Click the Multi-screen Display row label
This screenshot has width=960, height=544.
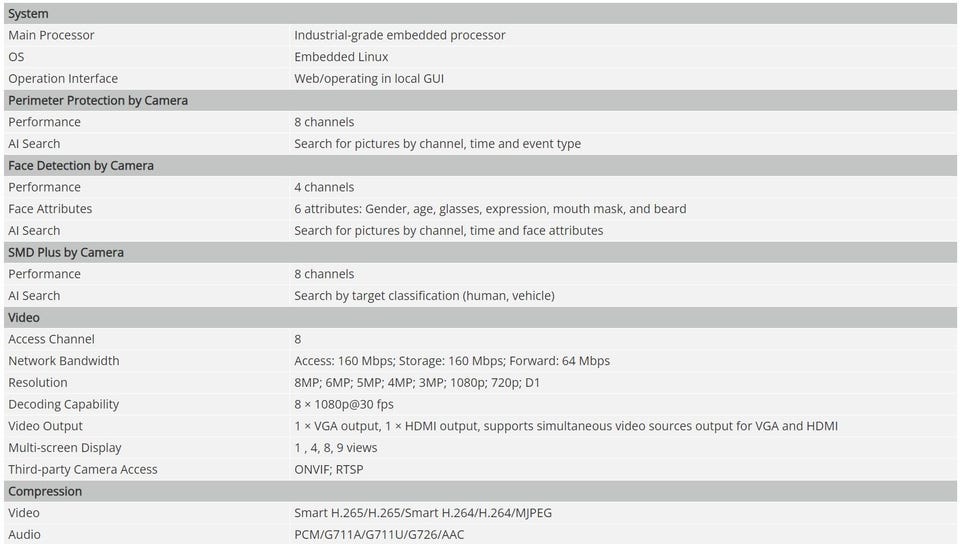[65, 448]
